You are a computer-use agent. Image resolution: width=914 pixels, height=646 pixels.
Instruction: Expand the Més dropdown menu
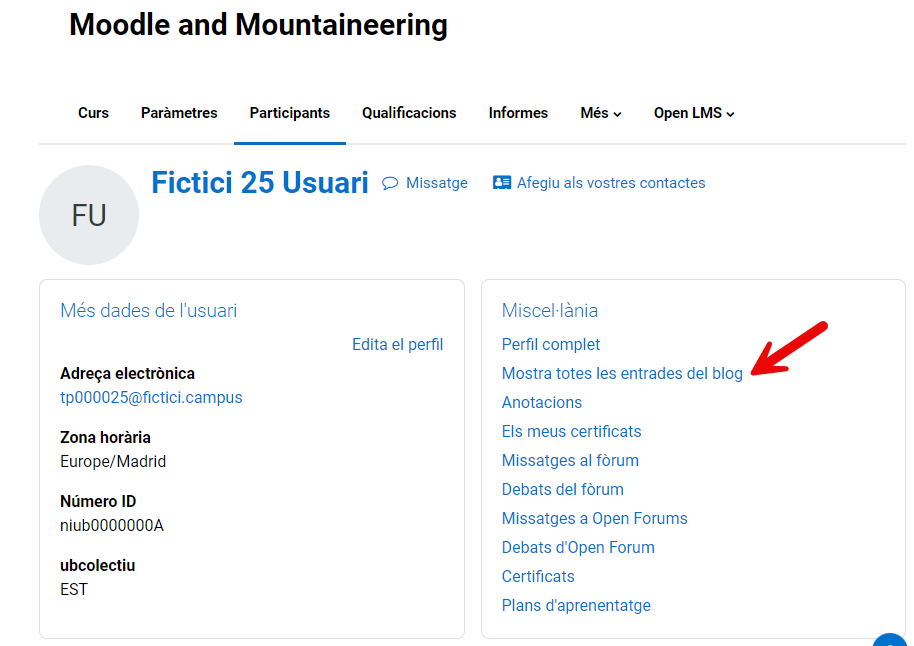click(x=600, y=113)
